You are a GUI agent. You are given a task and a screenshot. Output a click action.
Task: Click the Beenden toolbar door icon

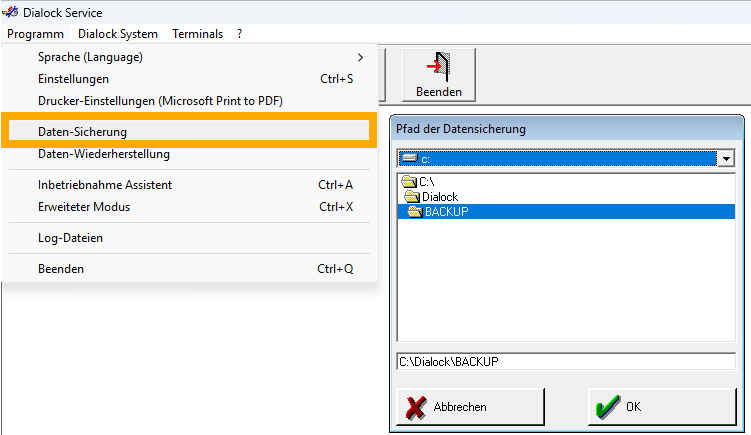click(x=438, y=67)
